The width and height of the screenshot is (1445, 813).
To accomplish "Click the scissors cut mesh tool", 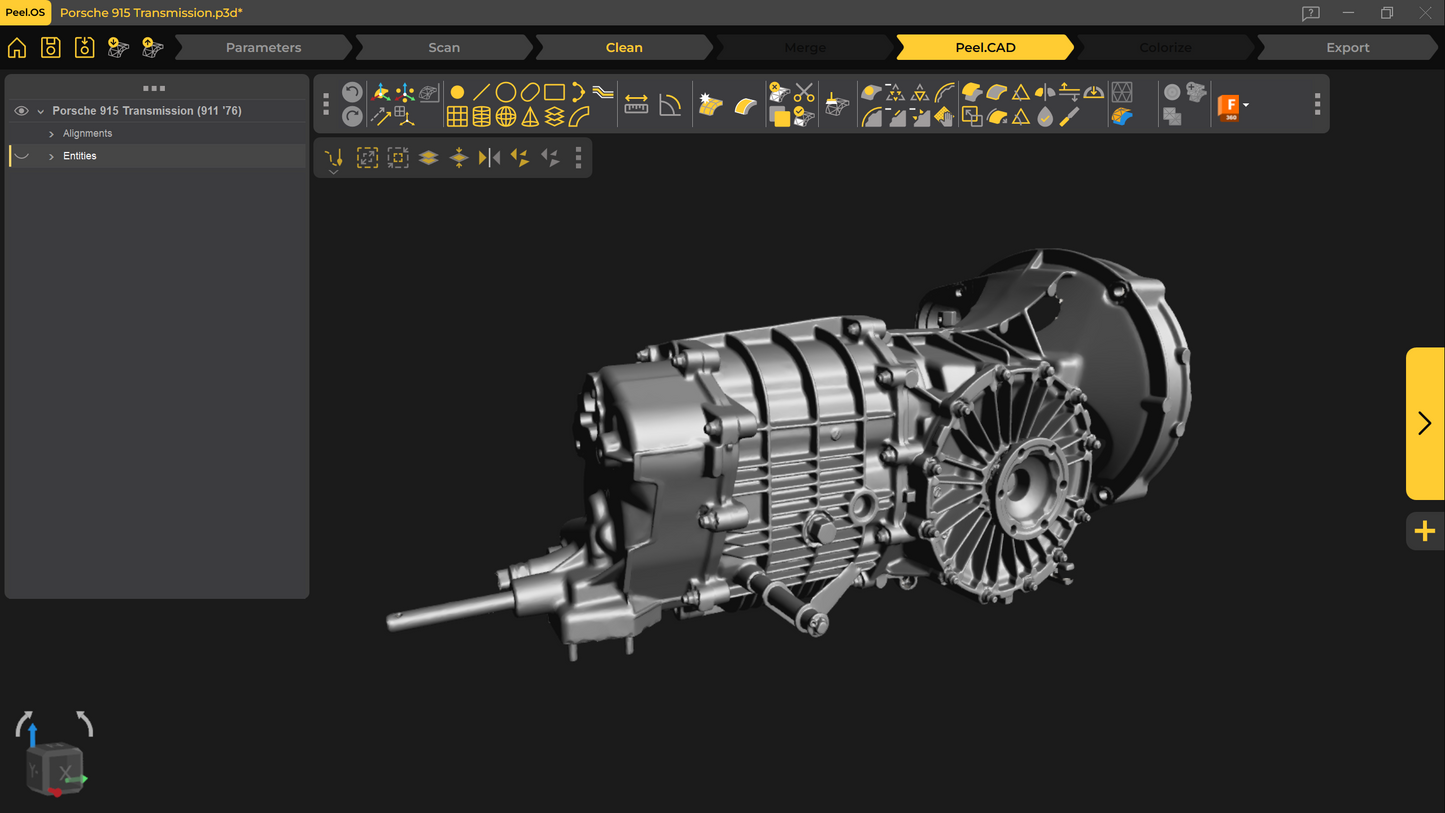I will point(804,93).
